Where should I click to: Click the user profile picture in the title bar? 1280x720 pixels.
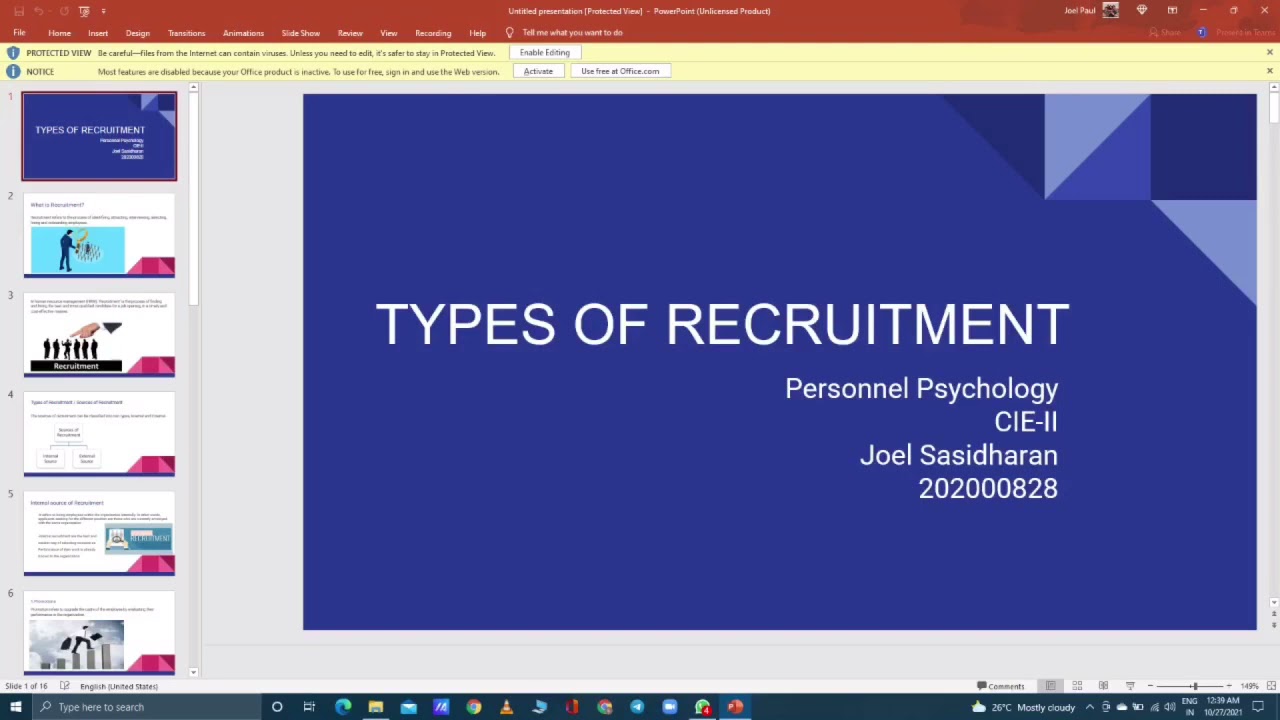1111,11
